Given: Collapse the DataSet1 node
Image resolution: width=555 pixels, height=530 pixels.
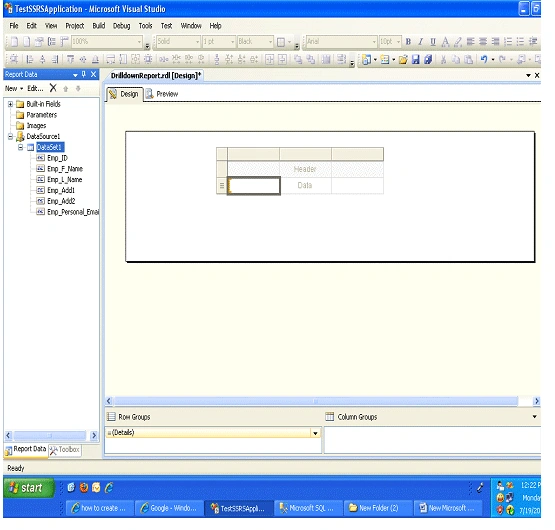Looking at the screenshot, I should [21, 147].
